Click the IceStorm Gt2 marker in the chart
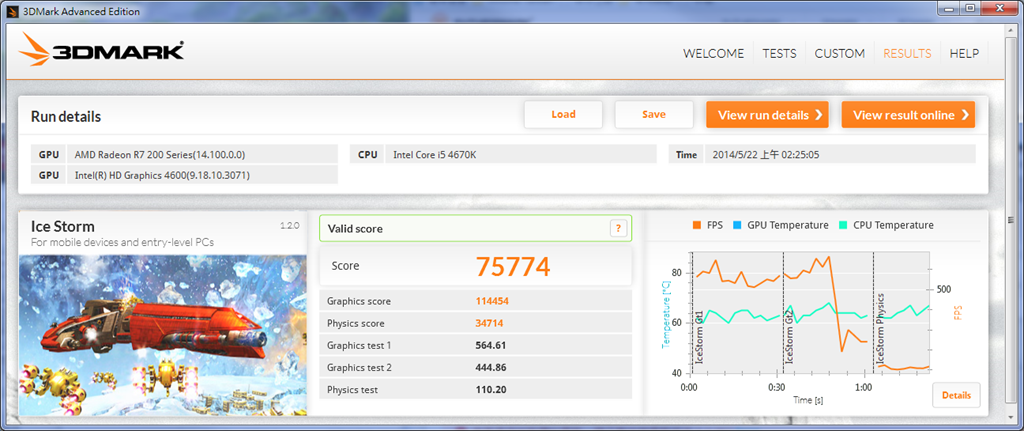 789,336
